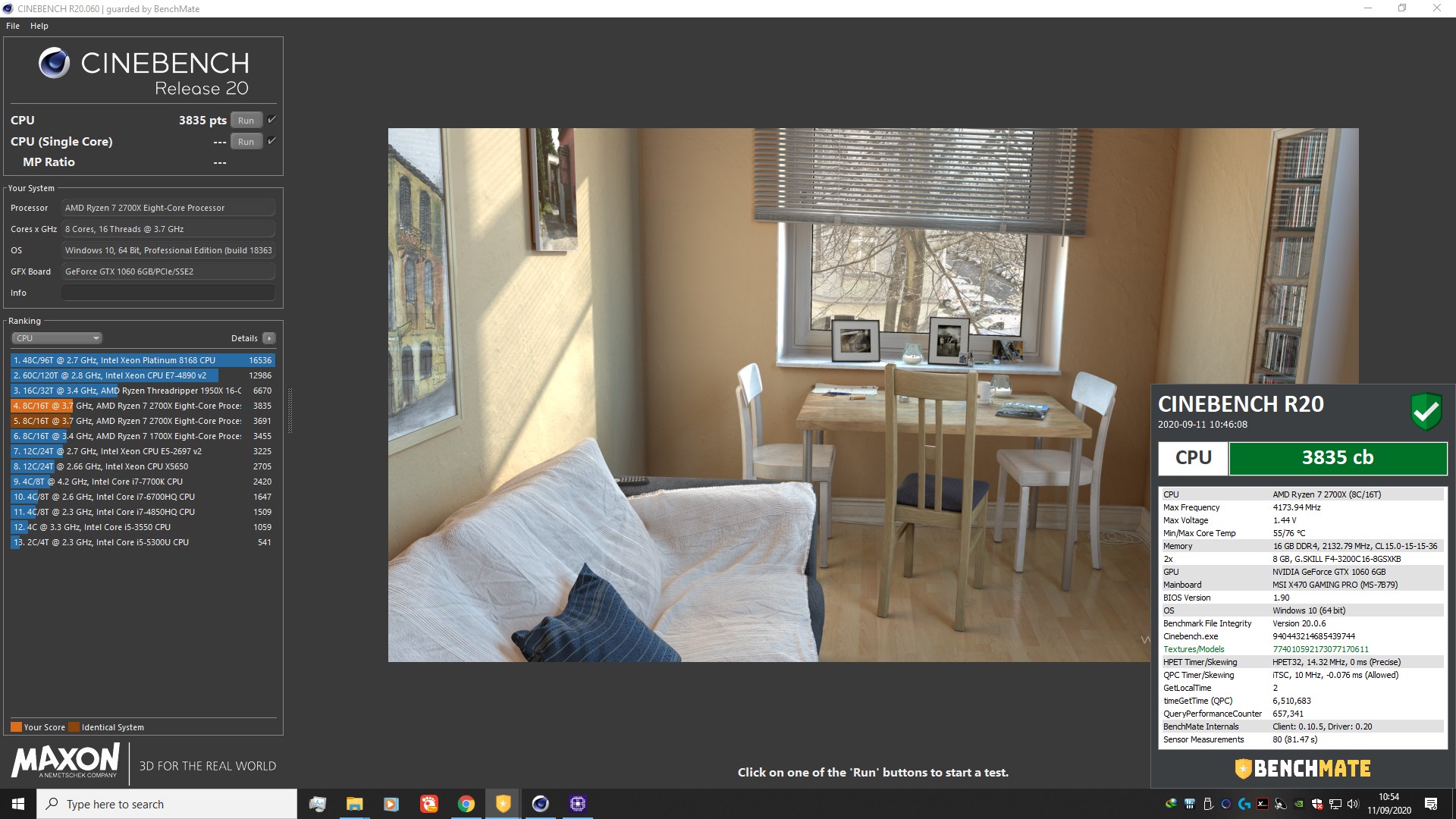Click the safely remove hardware tray icon

point(1208,804)
